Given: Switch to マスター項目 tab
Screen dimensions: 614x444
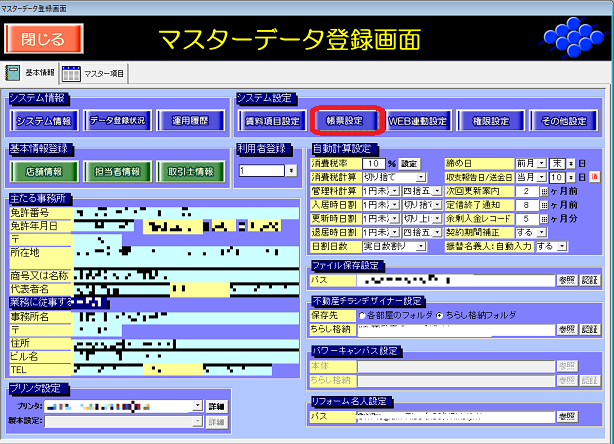Looking at the screenshot, I should [x=96, y=73].
